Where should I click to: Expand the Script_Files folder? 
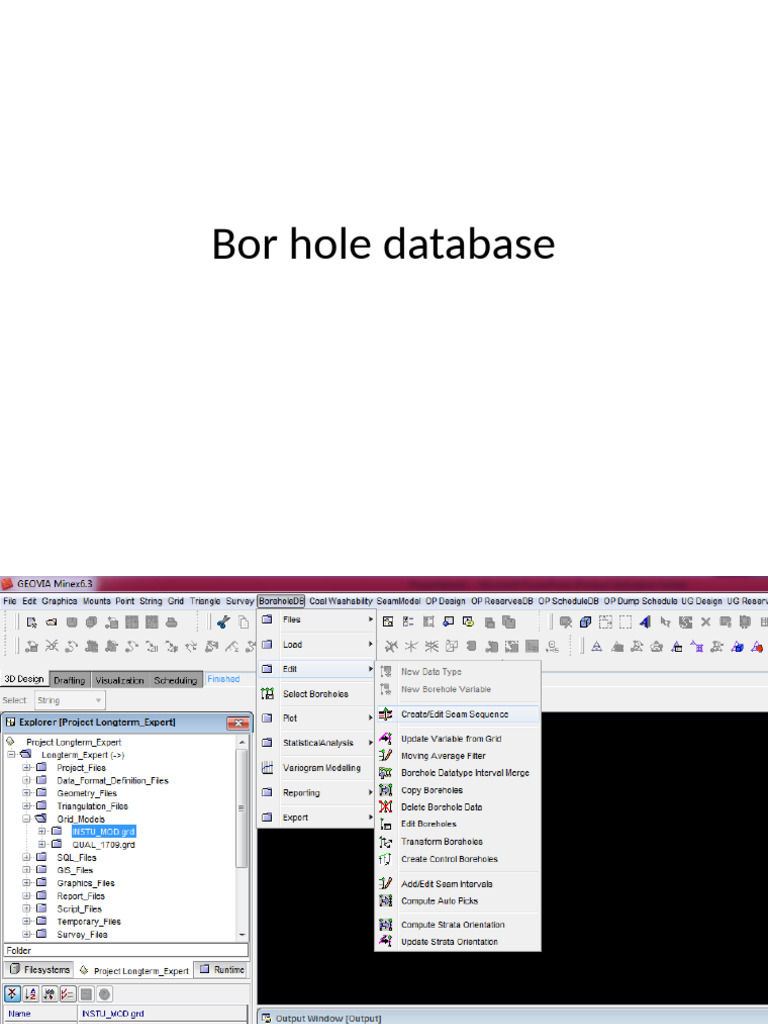coord(27,908)
